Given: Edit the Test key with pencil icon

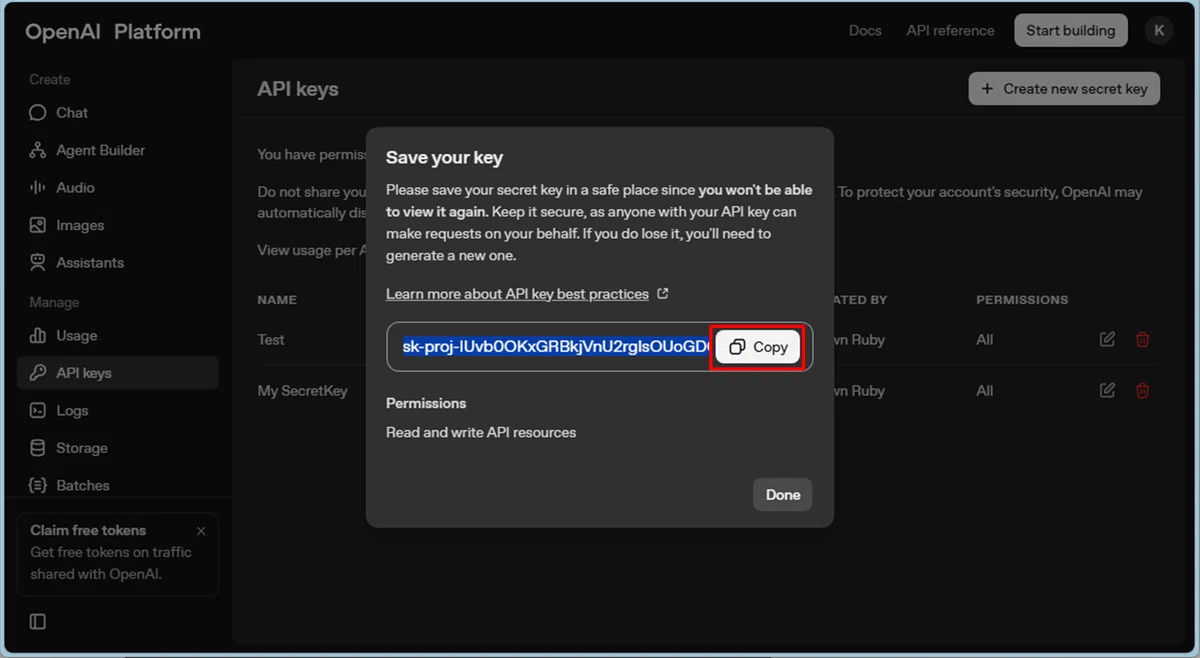Looking at the screenshot, I should click(1107, 340).
